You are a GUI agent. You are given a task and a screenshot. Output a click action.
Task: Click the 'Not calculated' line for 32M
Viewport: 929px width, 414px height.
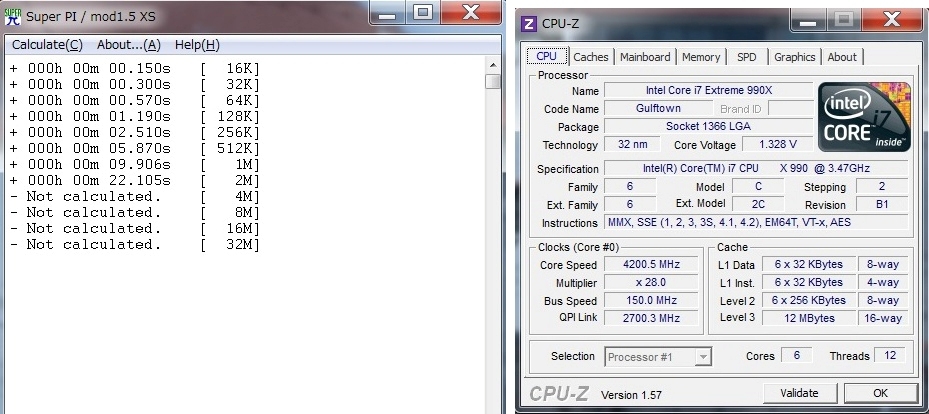[134, 245]
